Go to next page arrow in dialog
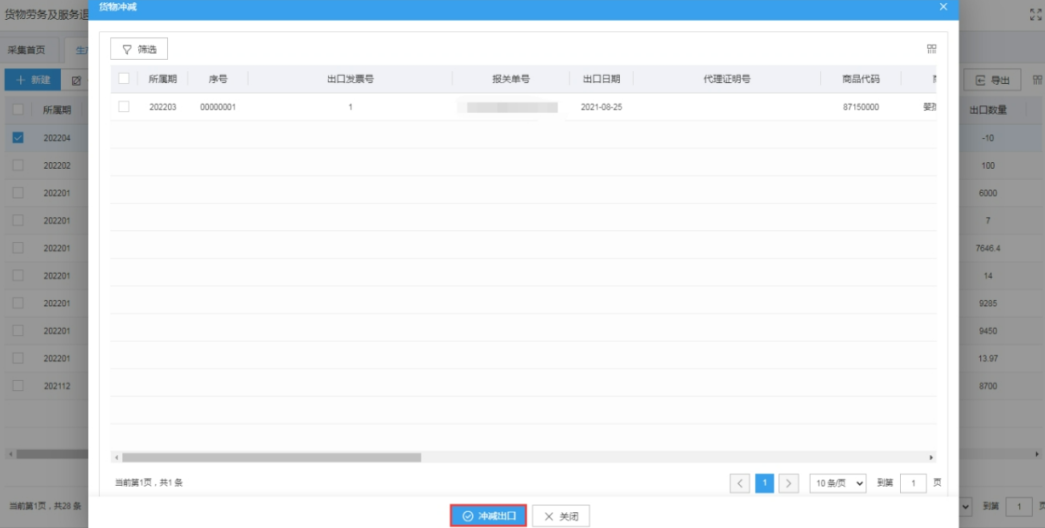This screenshot has height=528, width=1045. (788, 483)
